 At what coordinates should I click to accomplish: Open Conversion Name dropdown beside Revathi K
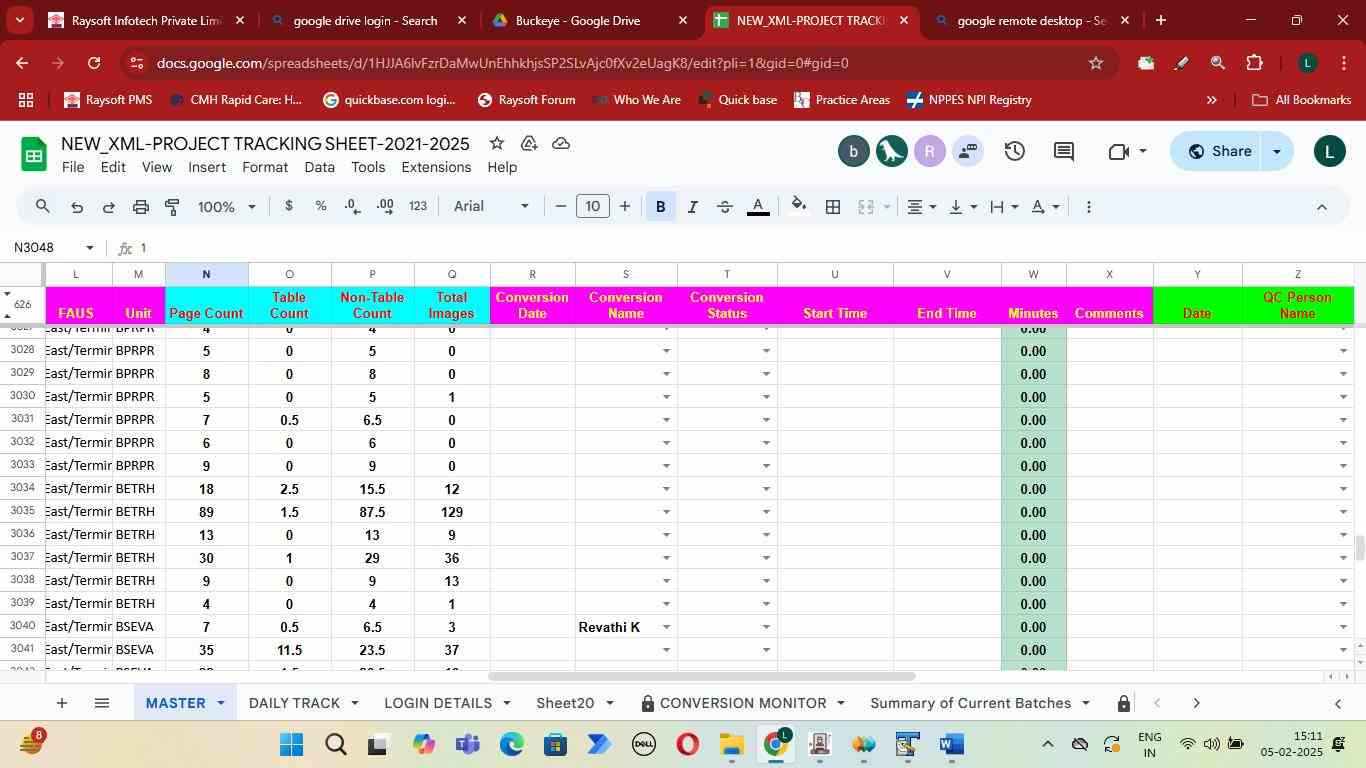(666, 627)
